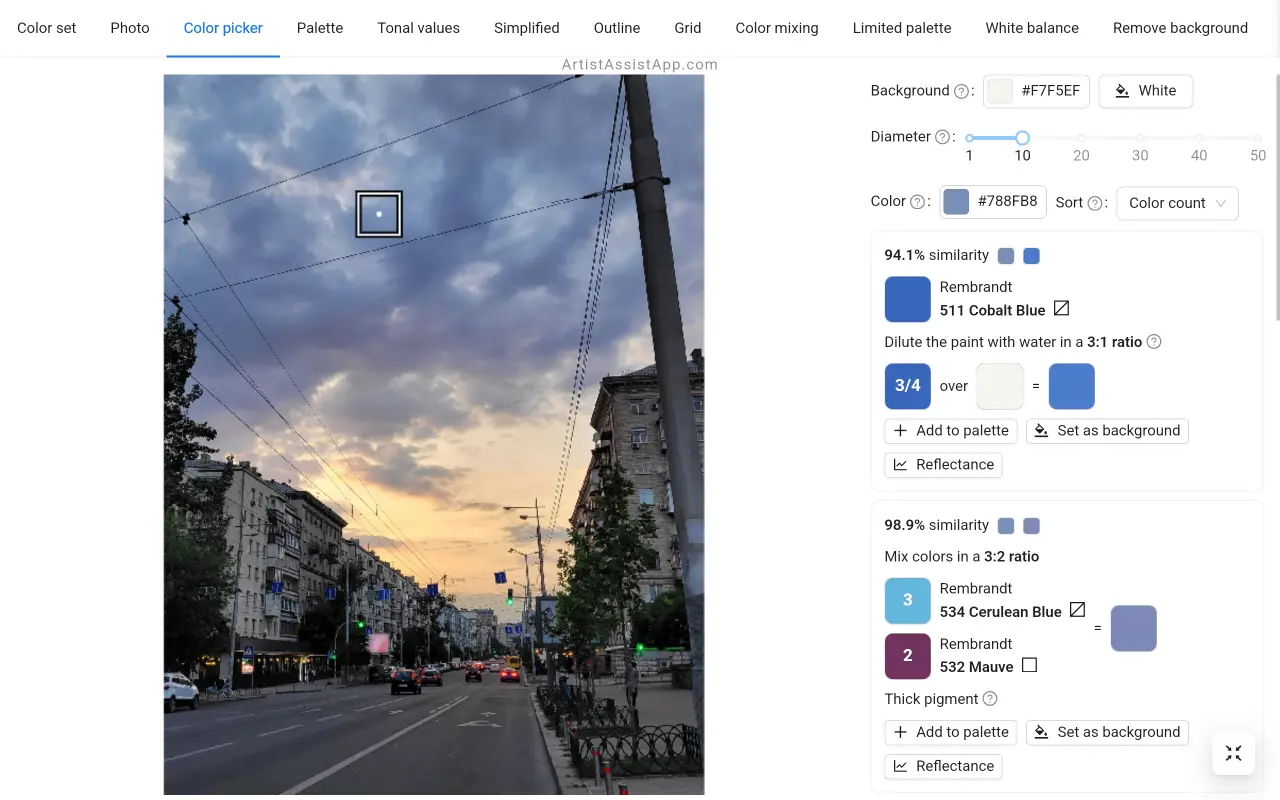Open the picked color swatch #788FB8

pos(993,201)
